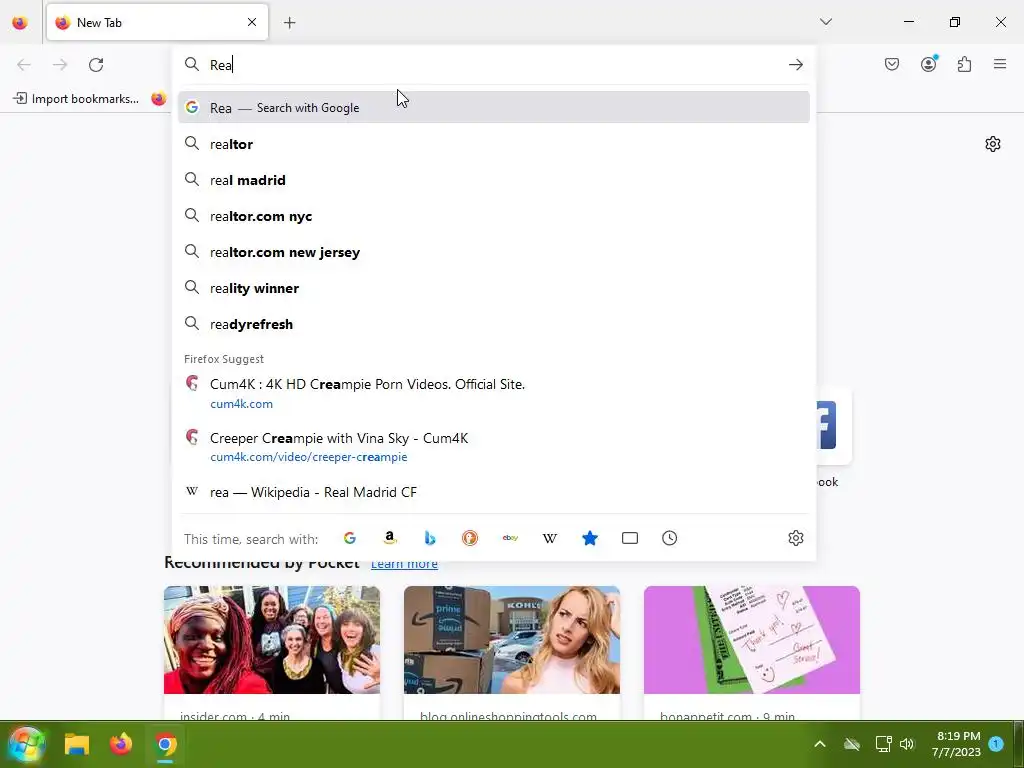Image resolution: width=1024 pixels, height=768 pixels.
Task: Select the 'realtor.com nyc' suggestion
Action: [494, 216]
